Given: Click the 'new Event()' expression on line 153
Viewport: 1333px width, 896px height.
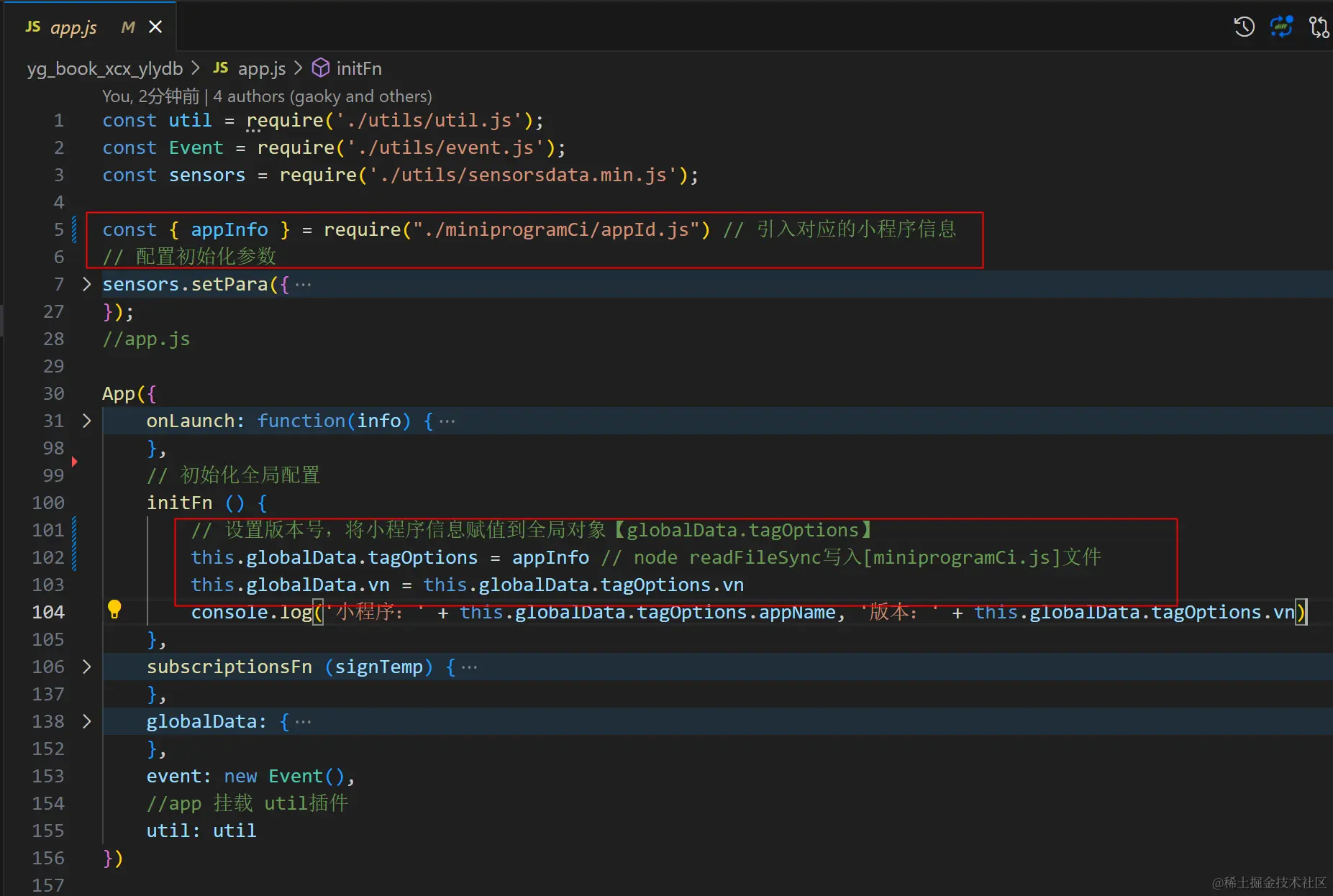Looking at the screenshot, I should (285, 776).
